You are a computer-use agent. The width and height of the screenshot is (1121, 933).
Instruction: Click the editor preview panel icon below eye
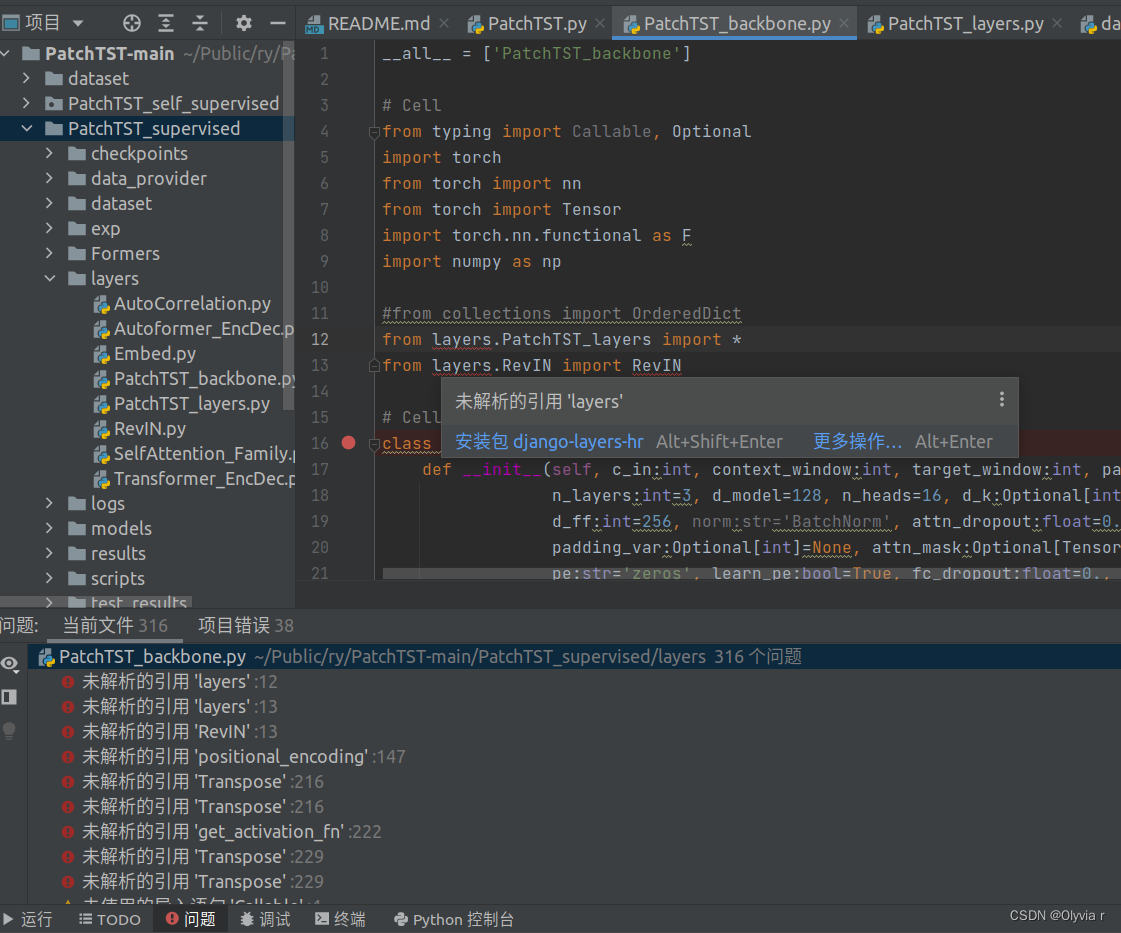coord(9,697)
